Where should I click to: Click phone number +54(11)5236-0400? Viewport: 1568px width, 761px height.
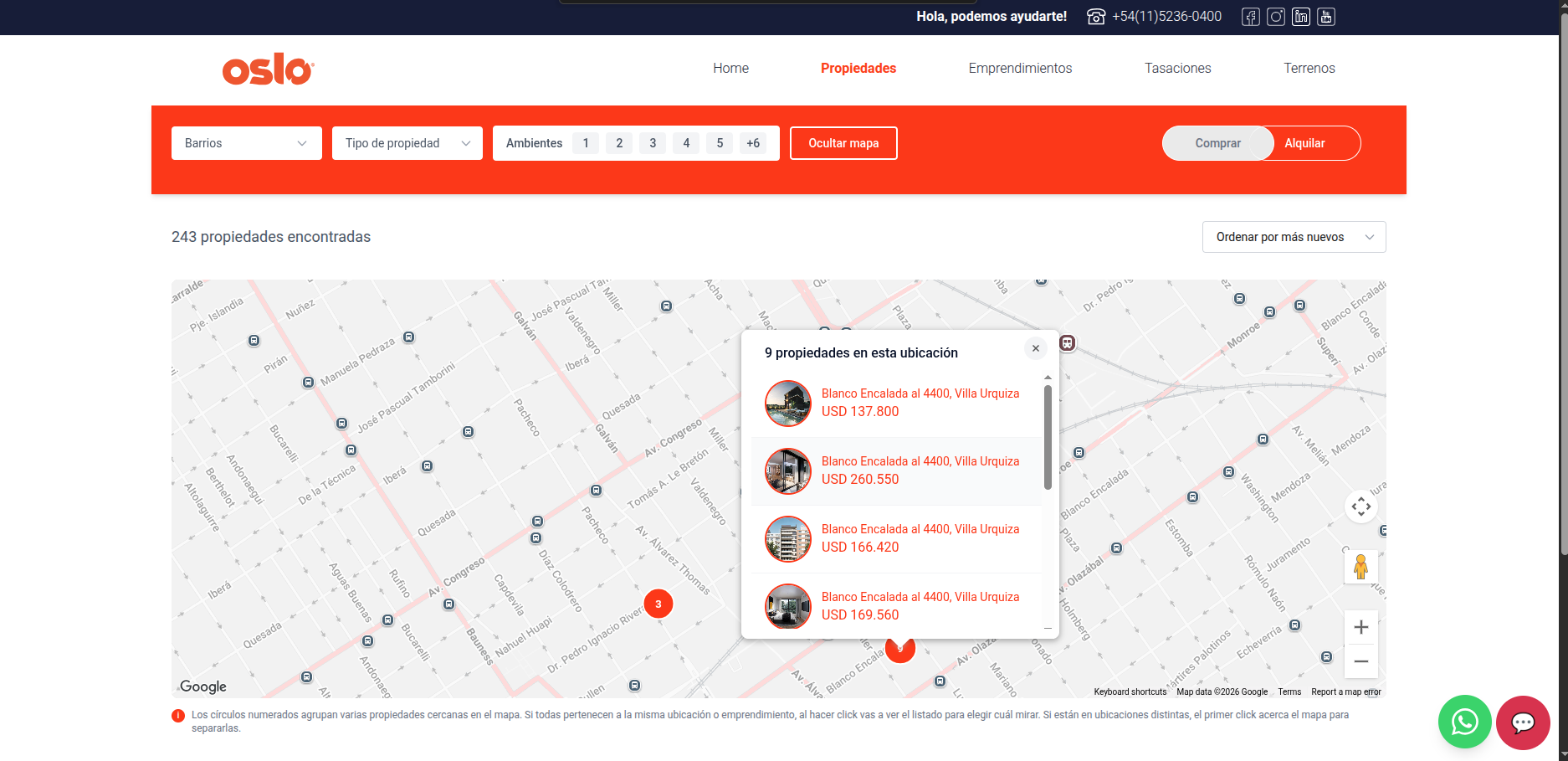[1166, 17]
